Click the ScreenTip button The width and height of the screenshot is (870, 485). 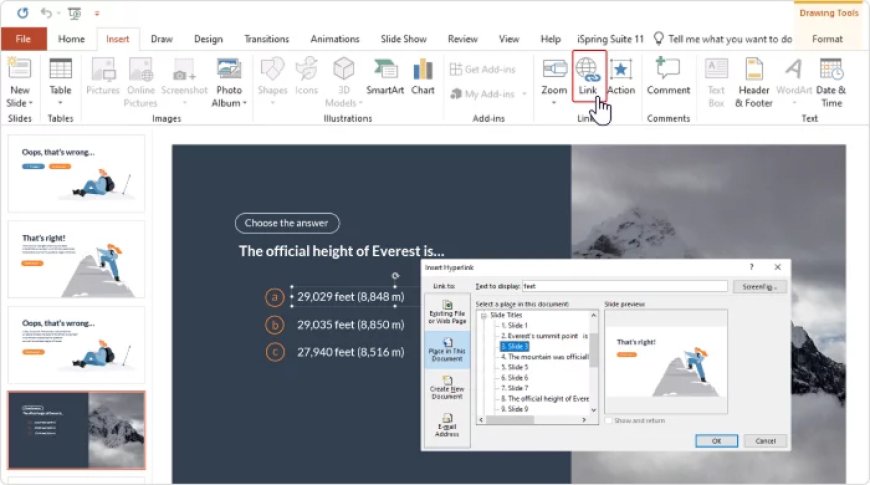click(x=762, y=286)
